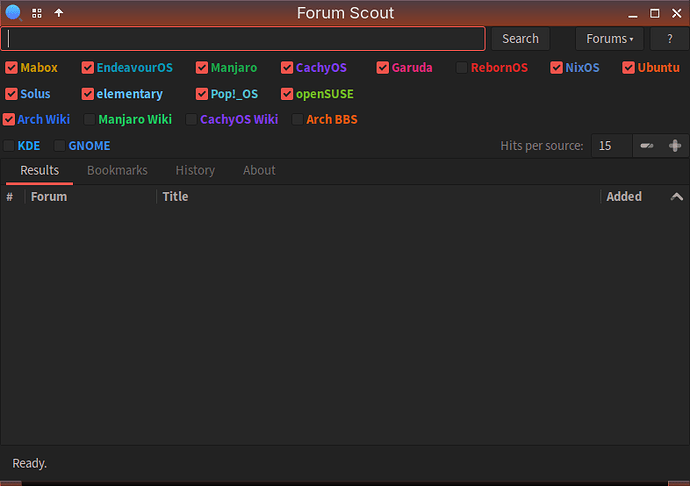Decrease hits per source with minus button
The image size is (690, 486).
click(646, 146)
